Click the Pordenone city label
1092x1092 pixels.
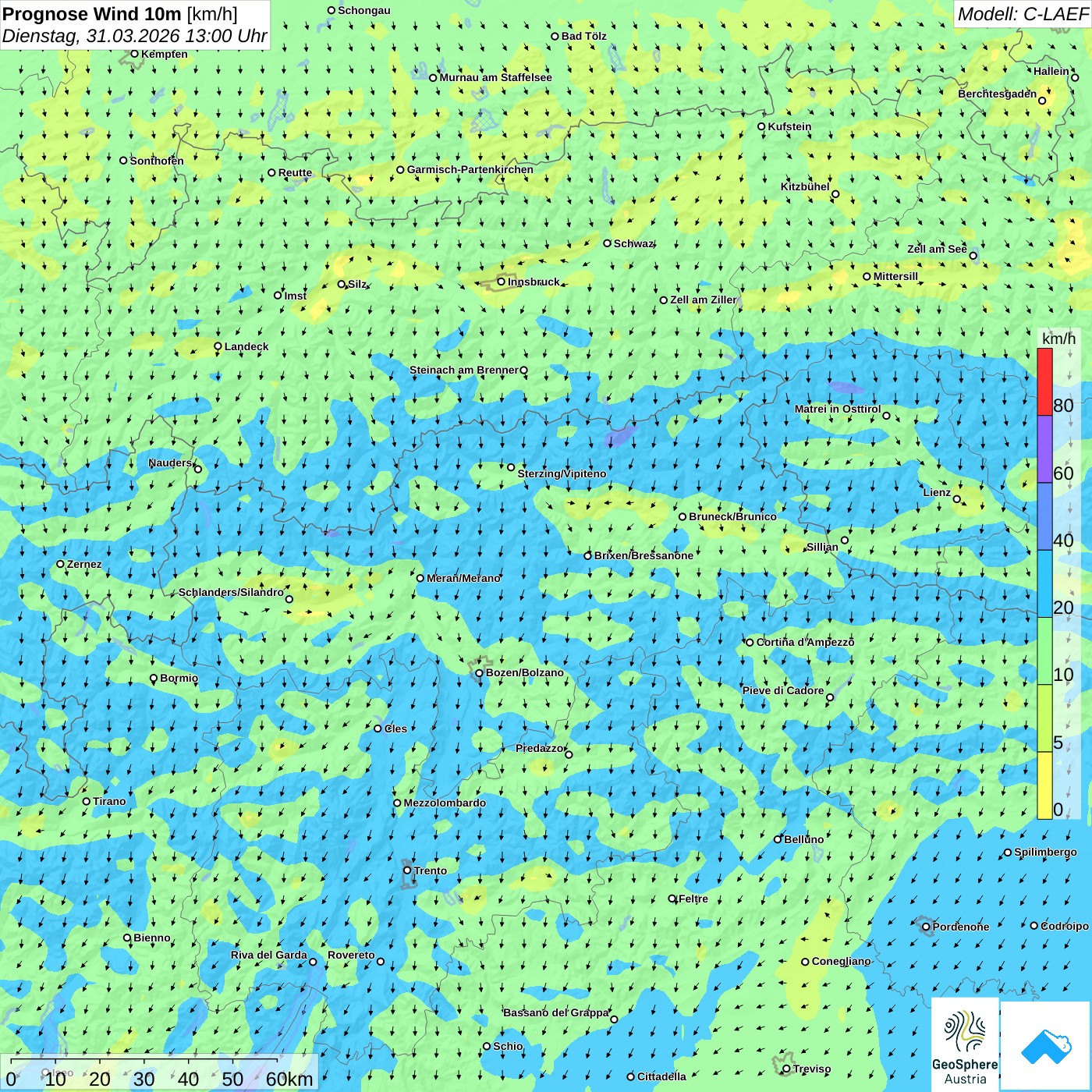click(961, 927)
